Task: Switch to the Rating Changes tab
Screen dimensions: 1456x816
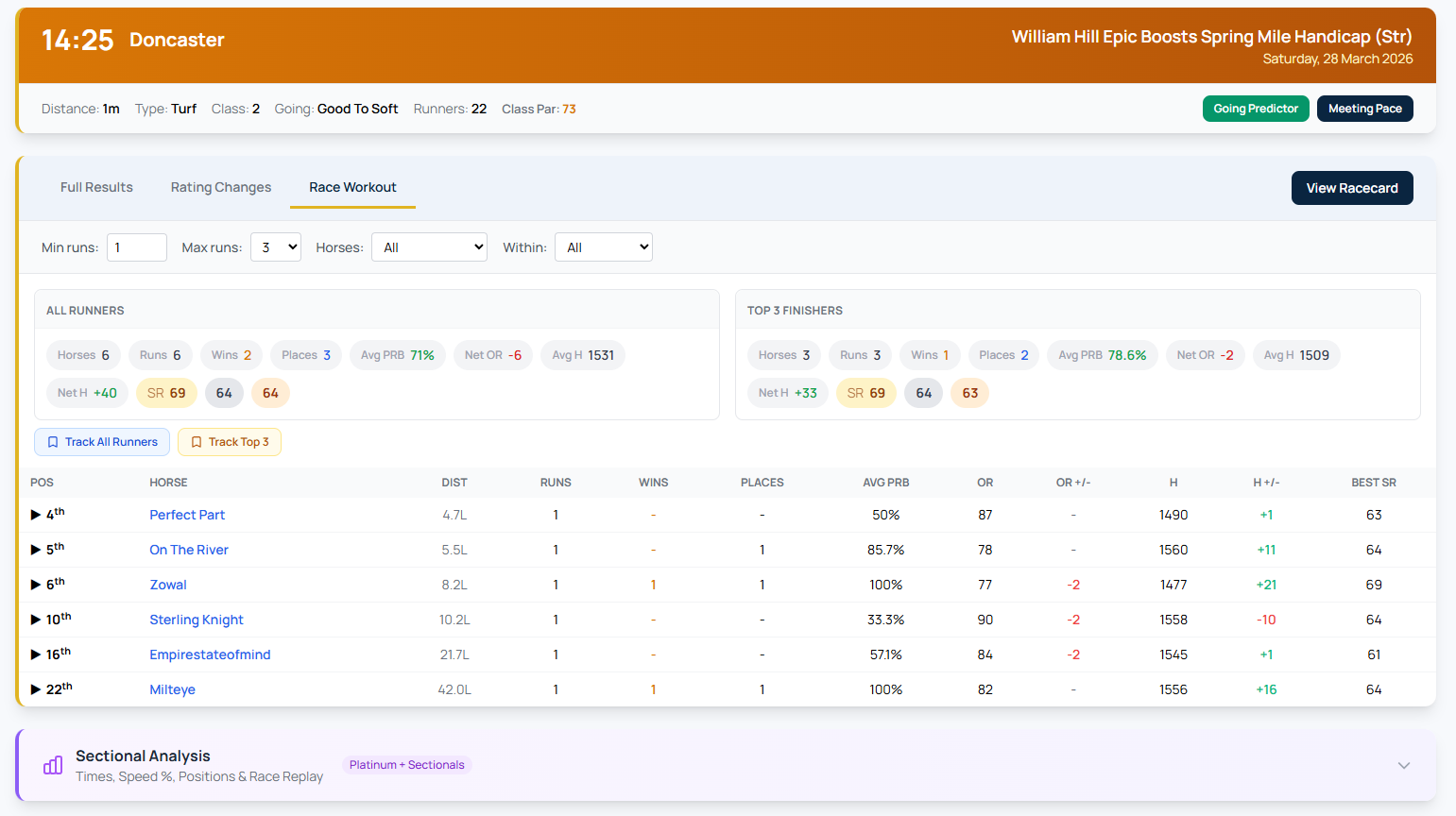Action: coord(221,187)
